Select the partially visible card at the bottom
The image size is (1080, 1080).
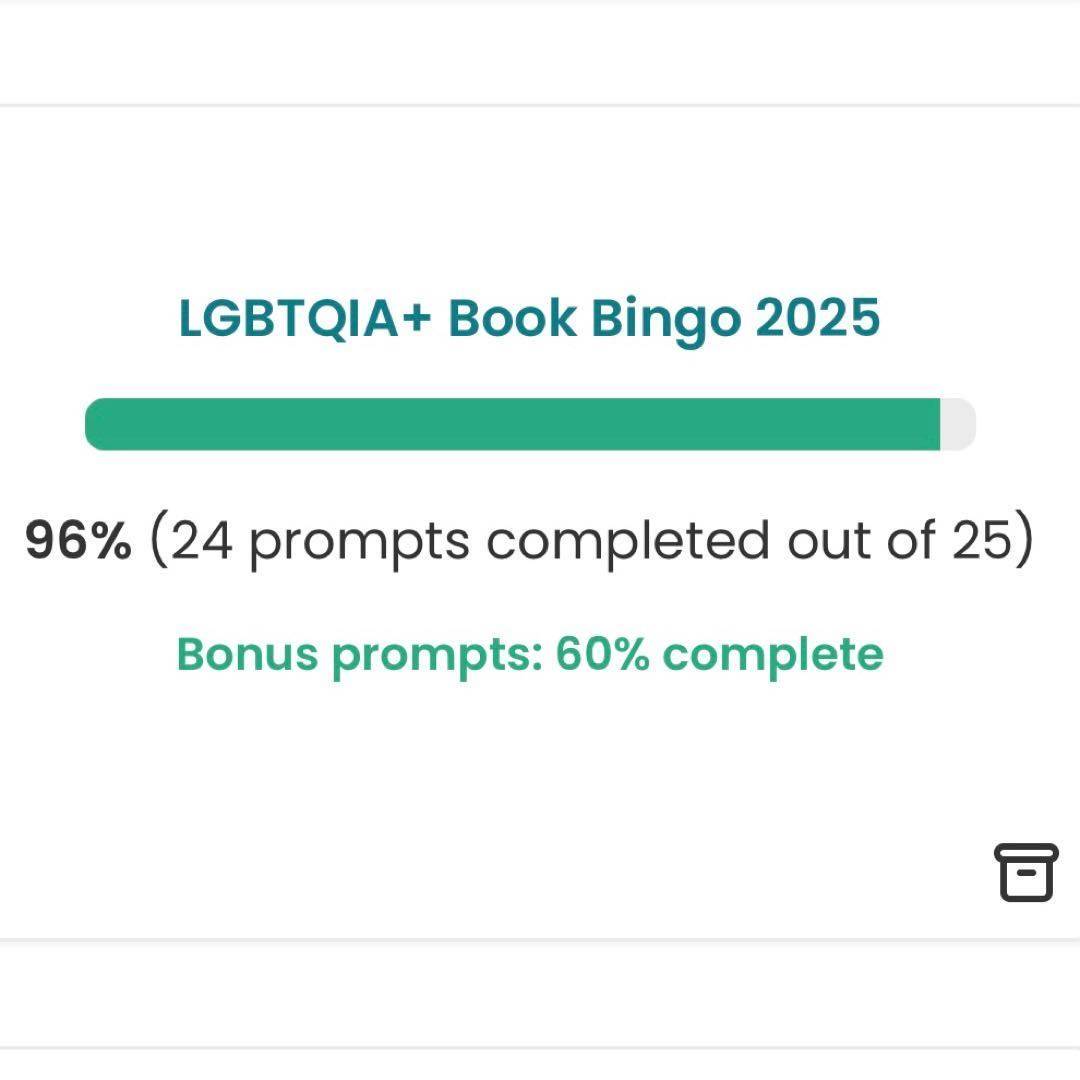(540, 994)
